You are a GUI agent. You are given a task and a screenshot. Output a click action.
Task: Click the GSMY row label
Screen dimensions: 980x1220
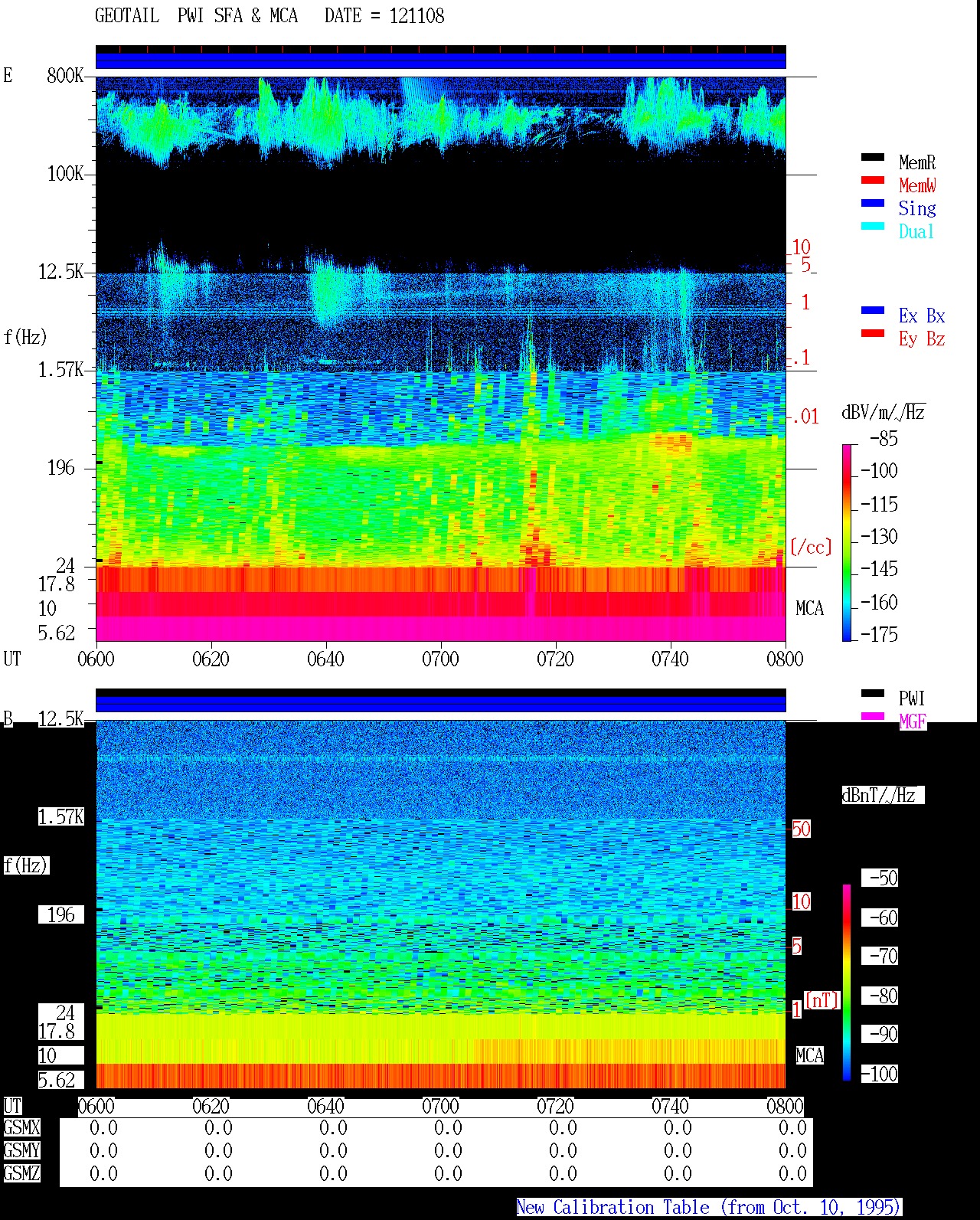pos(21,1150)
